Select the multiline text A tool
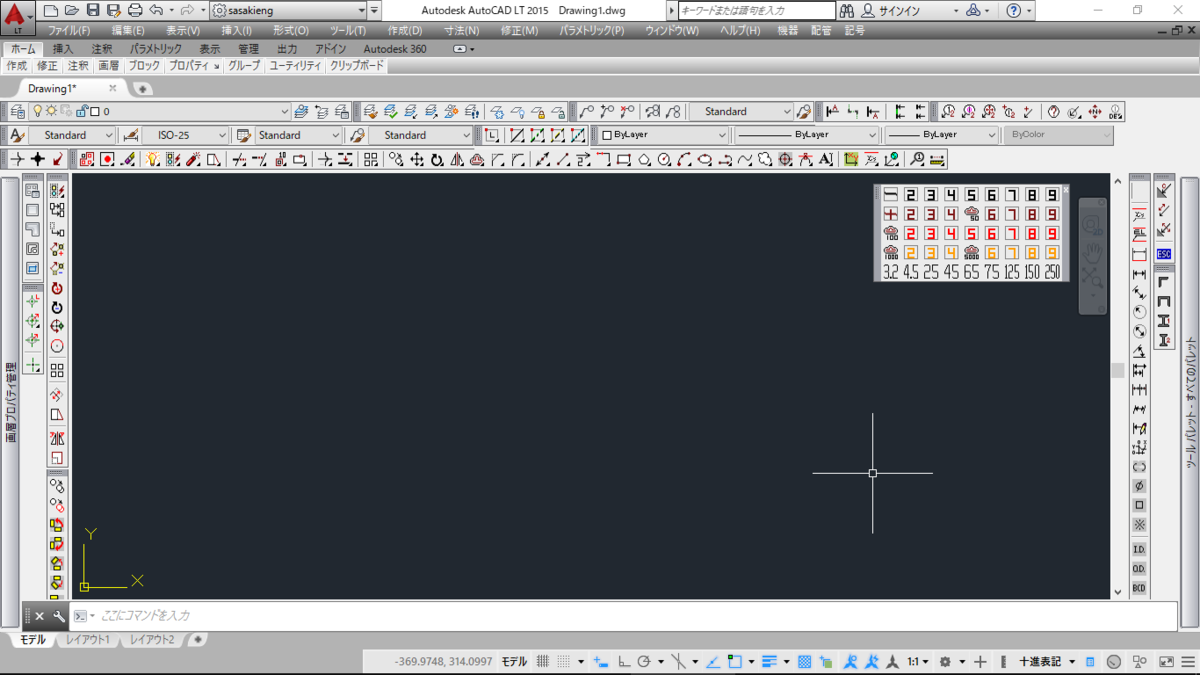 click(x=825, y=159)
